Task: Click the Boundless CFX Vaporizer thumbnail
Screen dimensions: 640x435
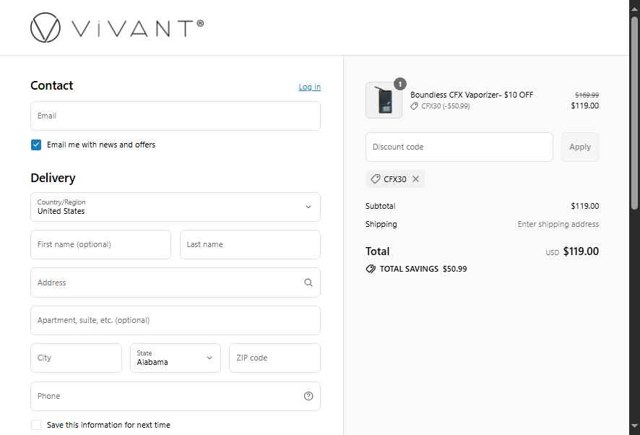Action: 384,100
